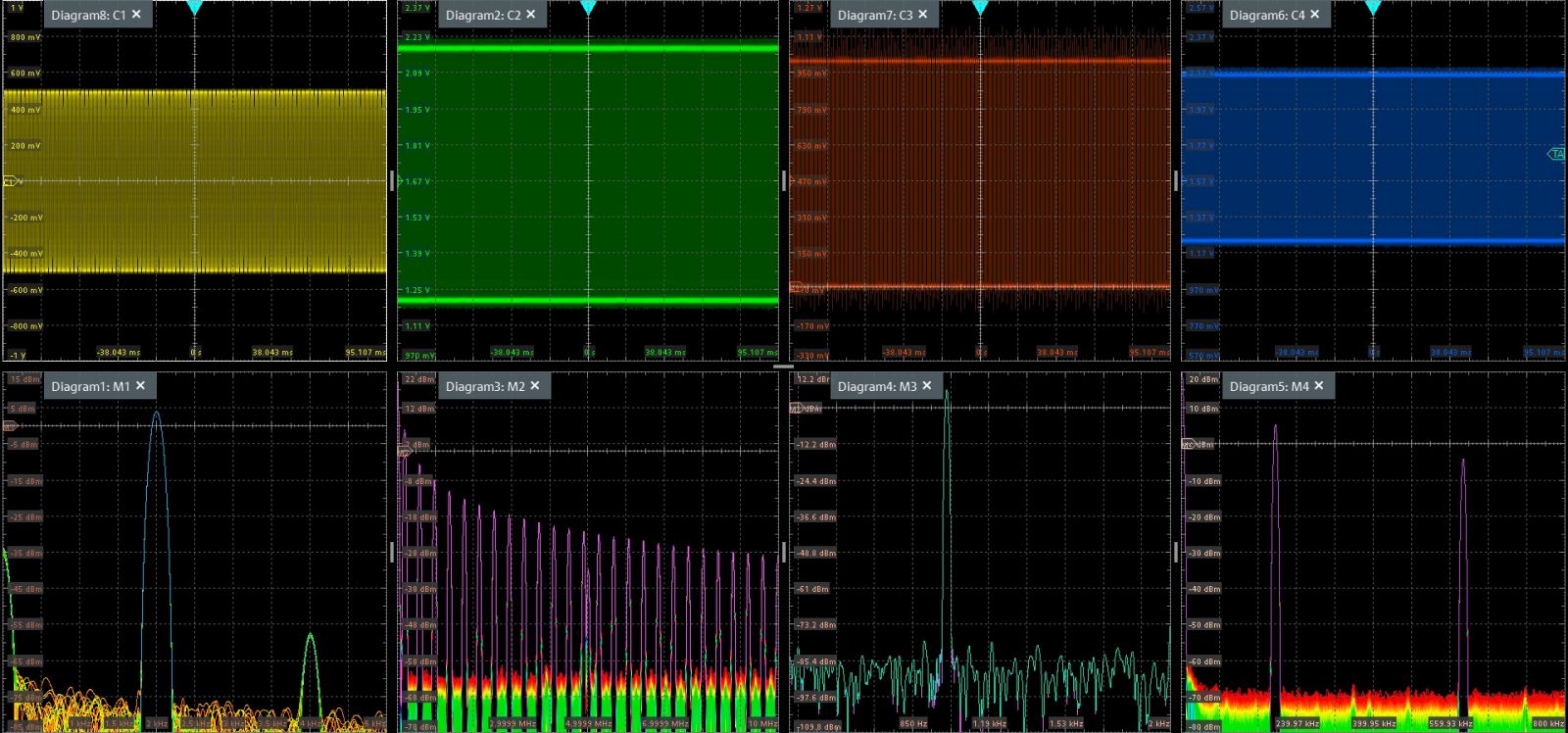Image resolution: width=1568 pixels, height=733 pixels.
Task: Select the M3 reference level marker in Diagram4
Action: [796, 408]
